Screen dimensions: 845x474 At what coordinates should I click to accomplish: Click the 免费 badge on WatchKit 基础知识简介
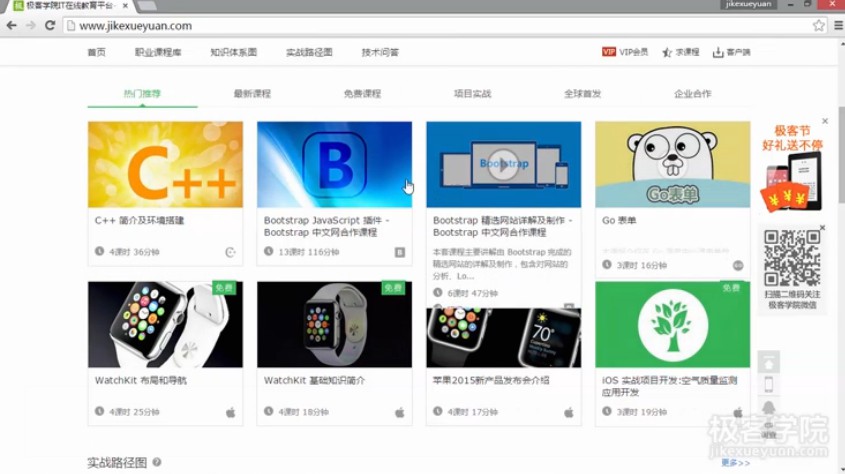(x=393, y=288)
